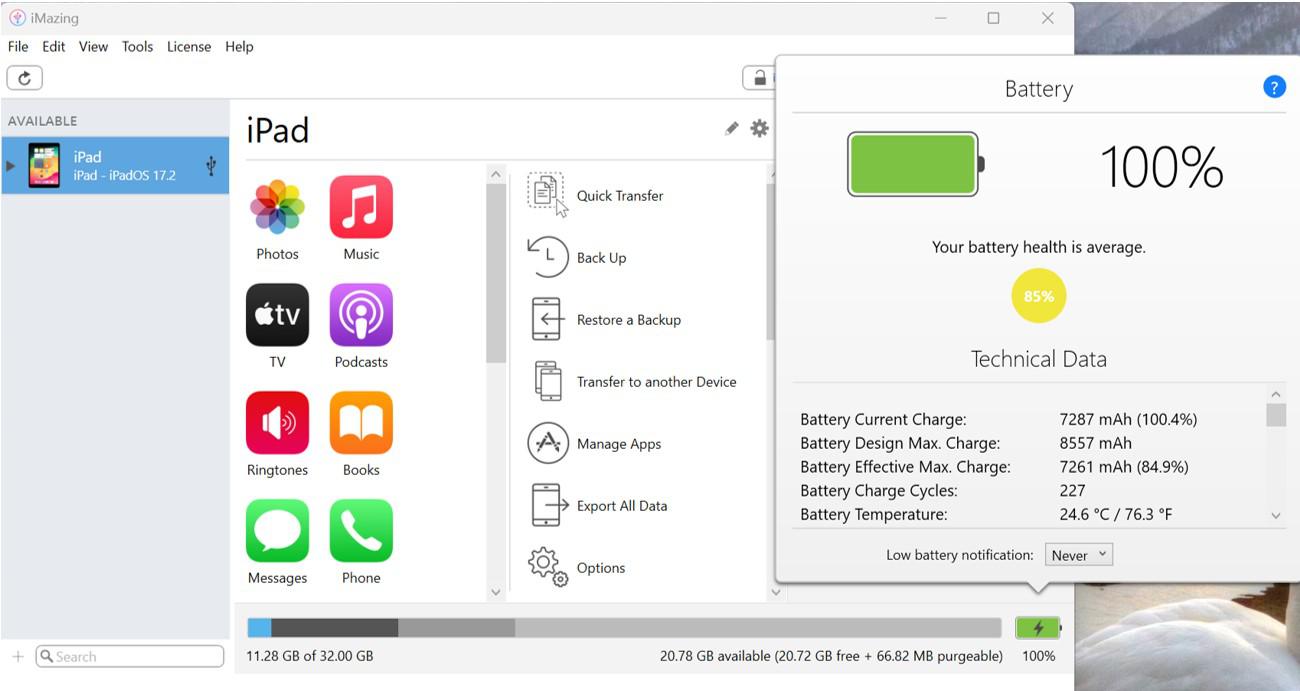Click the apps list scroll-down arrow
This screenshot has width=1300, height=691.
(x=496, y=592)
